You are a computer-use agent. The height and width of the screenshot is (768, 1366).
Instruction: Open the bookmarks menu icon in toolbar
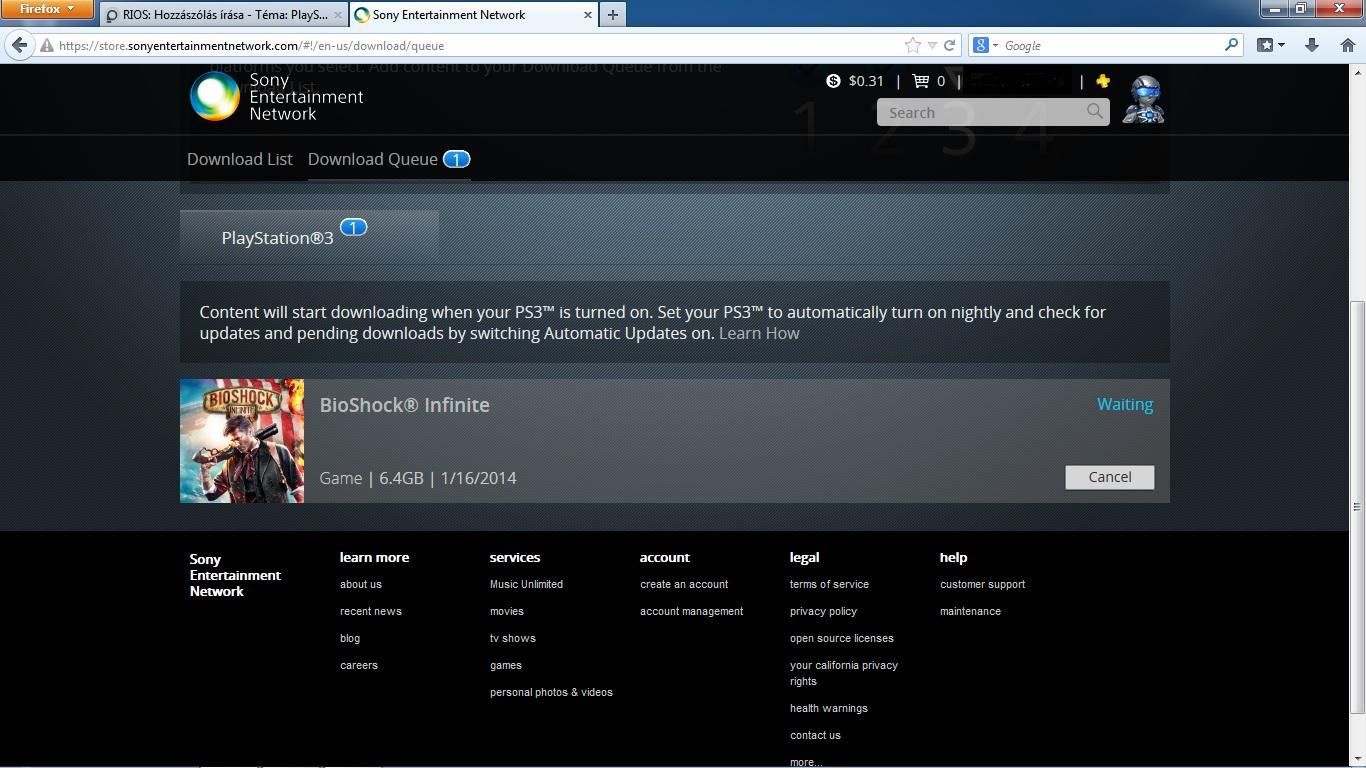pyautogui.click(x=1270, y=45)
